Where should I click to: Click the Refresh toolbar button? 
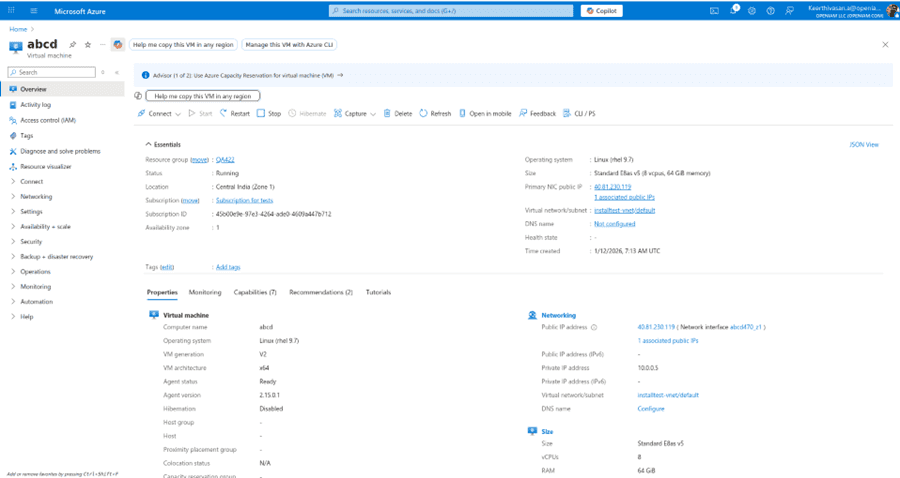tap(435, 114)
